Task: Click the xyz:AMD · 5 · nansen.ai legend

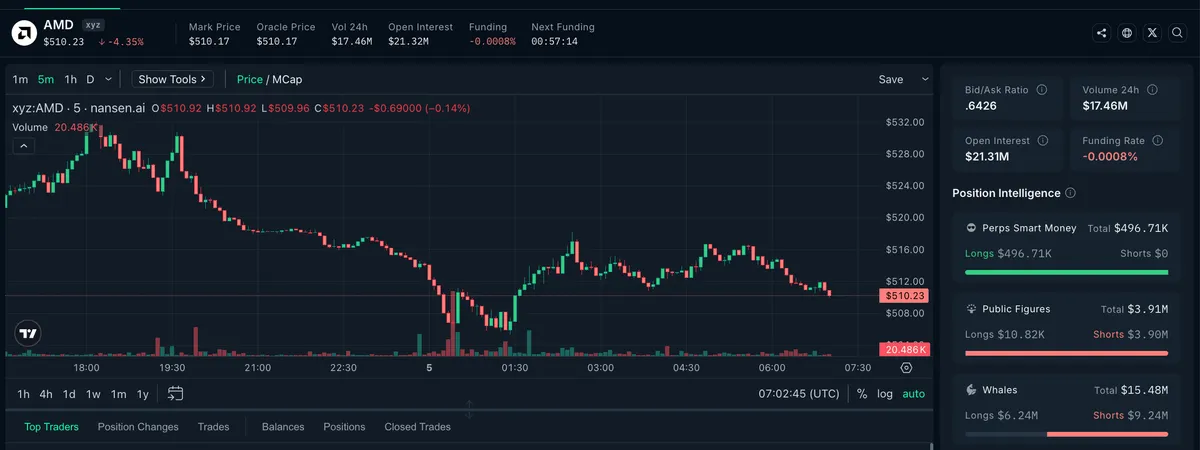Action: coord(78,108)
